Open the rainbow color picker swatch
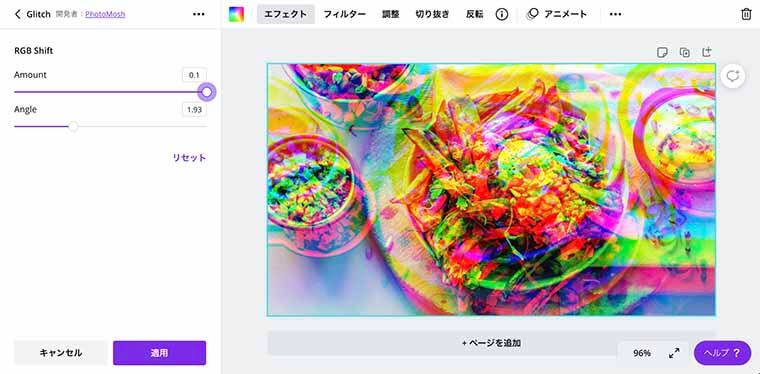The height and width of the screenshot is (374, 760). pos(237,14)
